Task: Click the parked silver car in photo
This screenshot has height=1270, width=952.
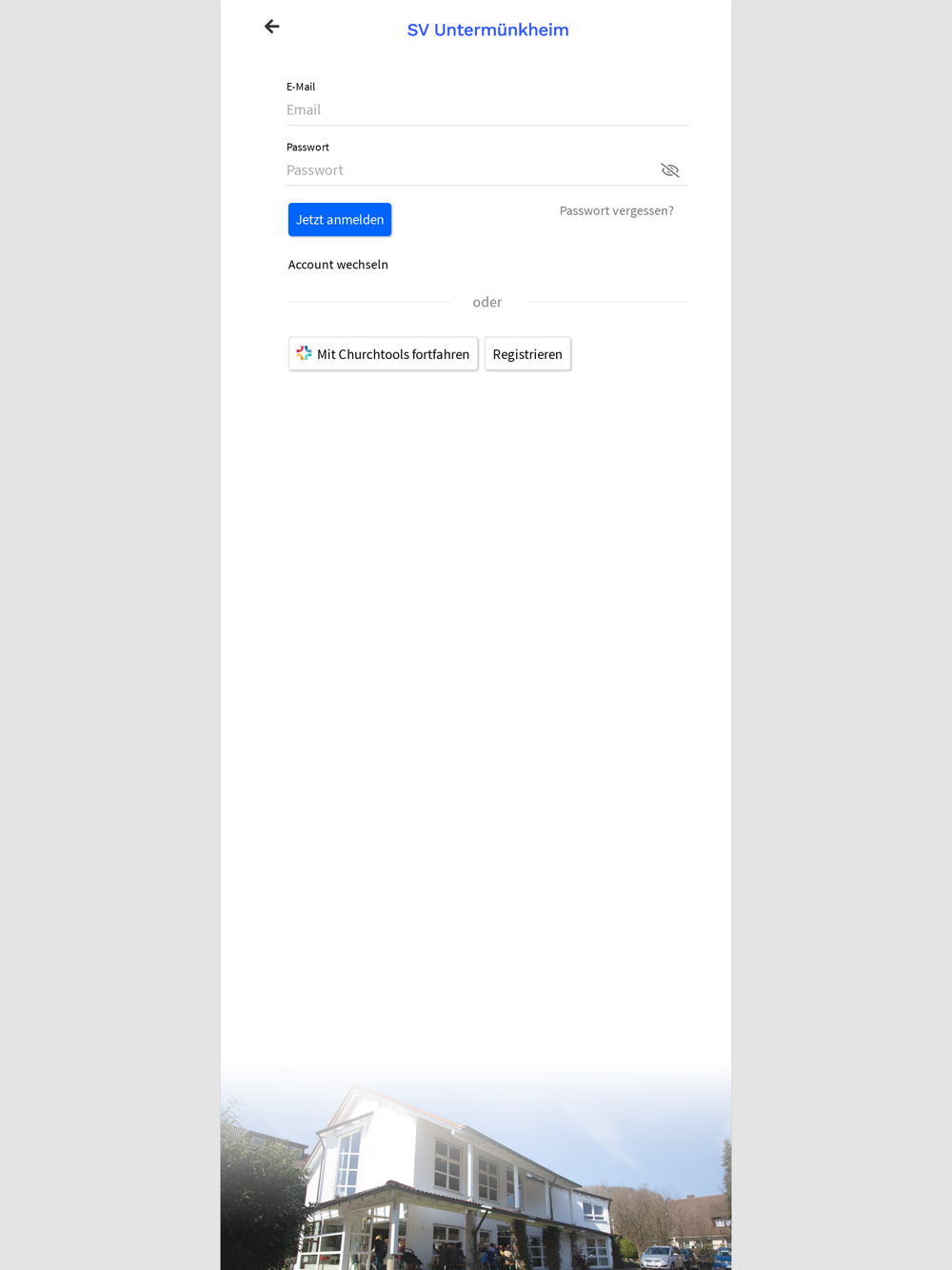Action: point(662,1258)
